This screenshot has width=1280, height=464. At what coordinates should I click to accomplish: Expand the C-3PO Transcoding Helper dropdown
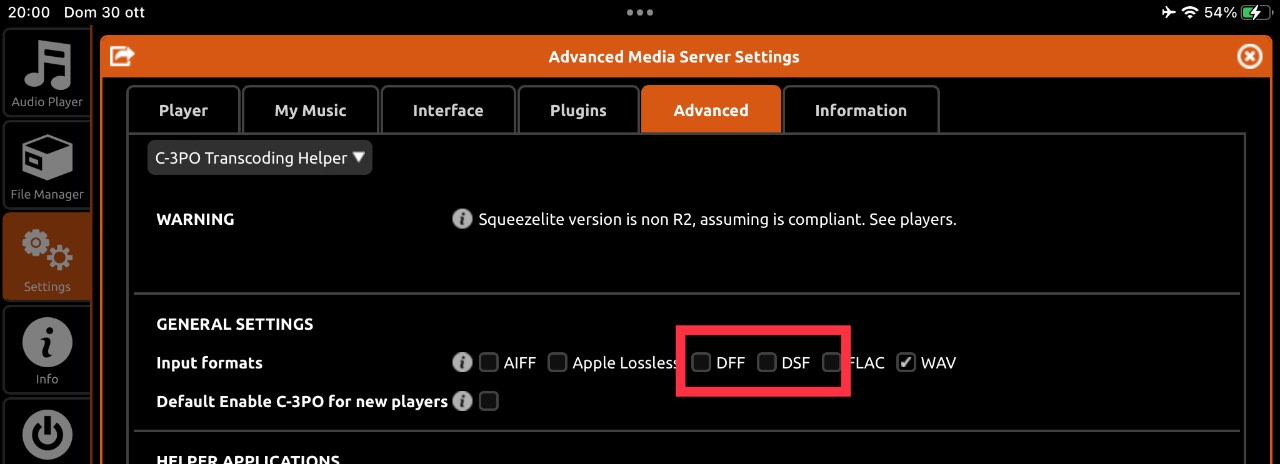[x=260, y=158]
